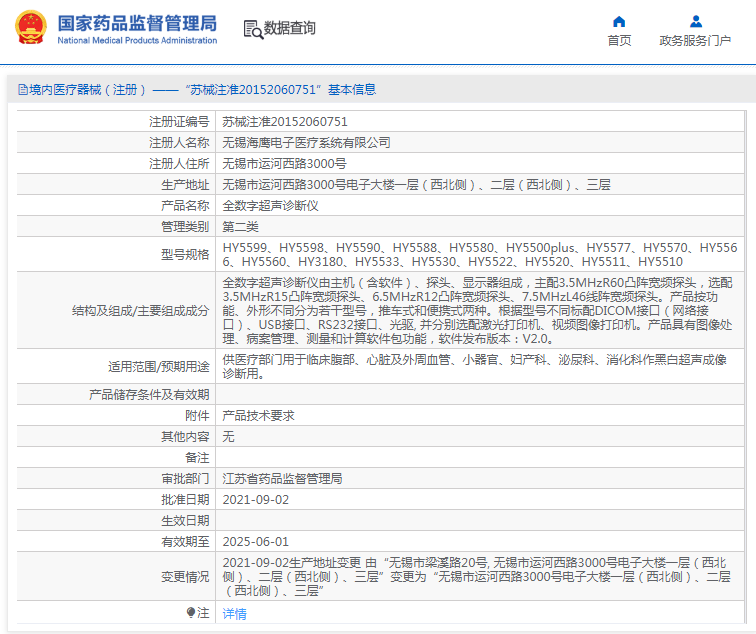Select product name 全数字超声诊断仪

[x=270, y=205]
